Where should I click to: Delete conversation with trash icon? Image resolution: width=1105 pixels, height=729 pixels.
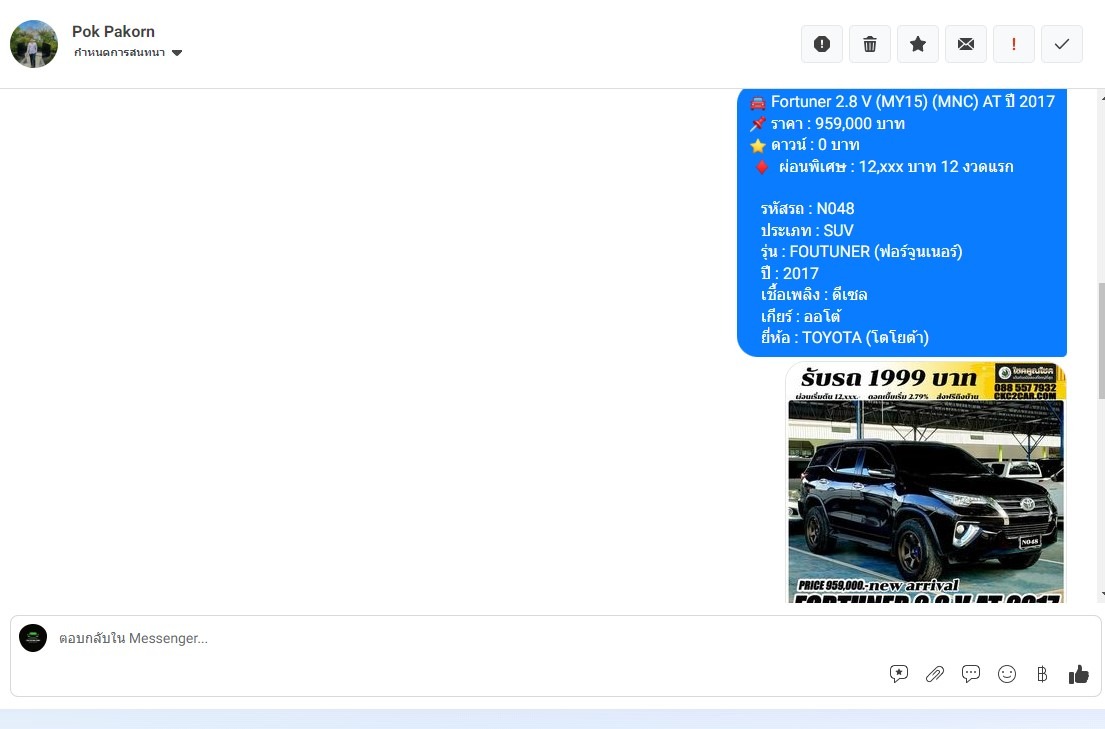point(870,44)
